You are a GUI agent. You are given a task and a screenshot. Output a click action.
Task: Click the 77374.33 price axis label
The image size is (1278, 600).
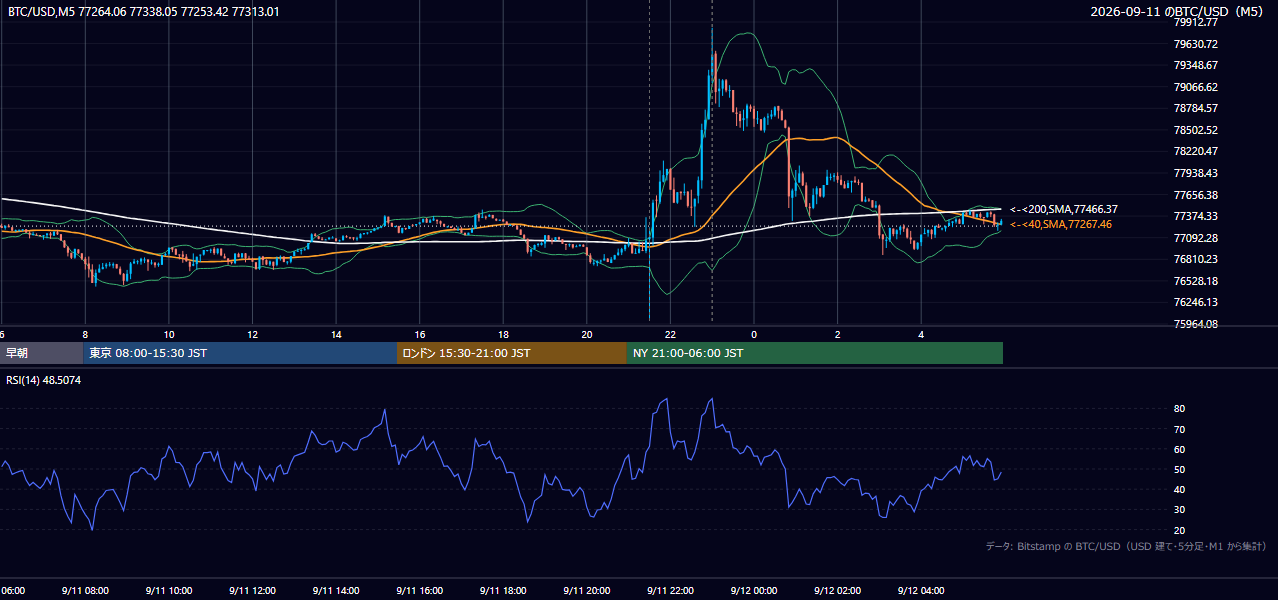[x=1196, y=216]
